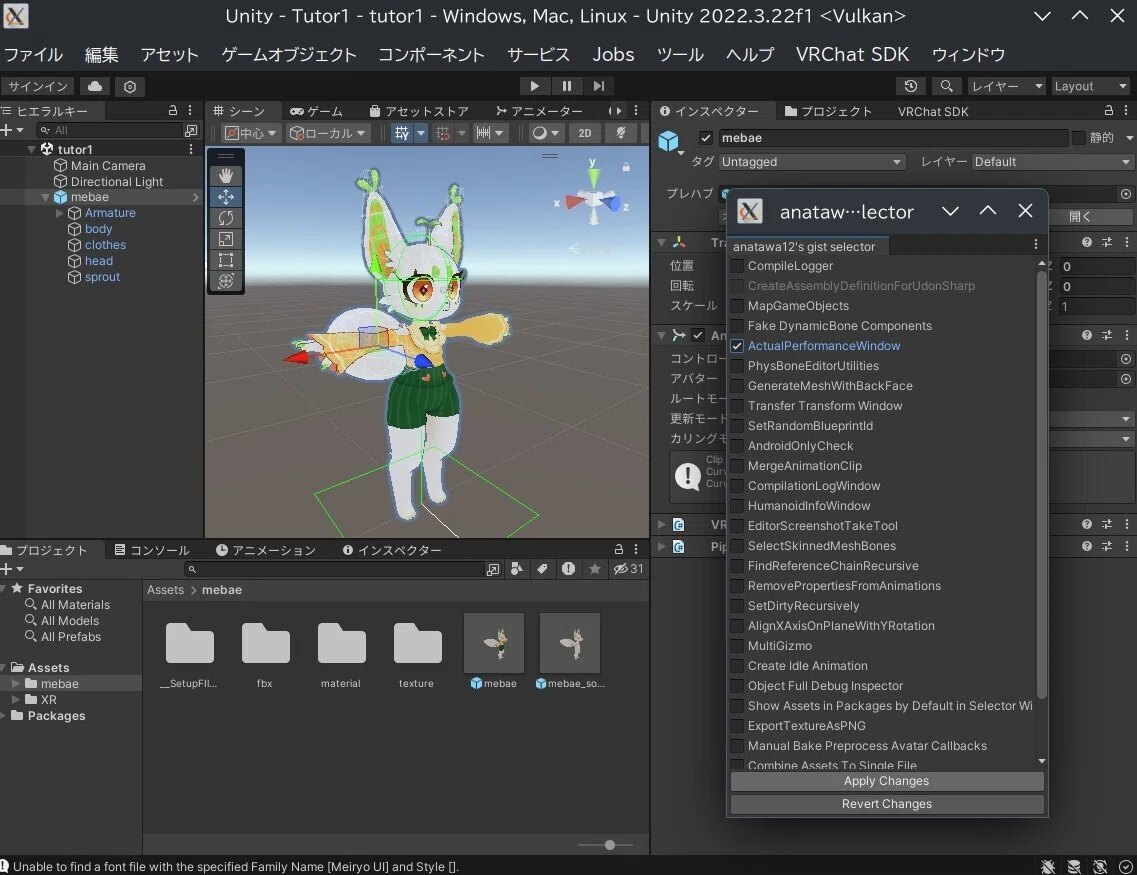
Task: Click the Play button
Action: pos(534,86)
